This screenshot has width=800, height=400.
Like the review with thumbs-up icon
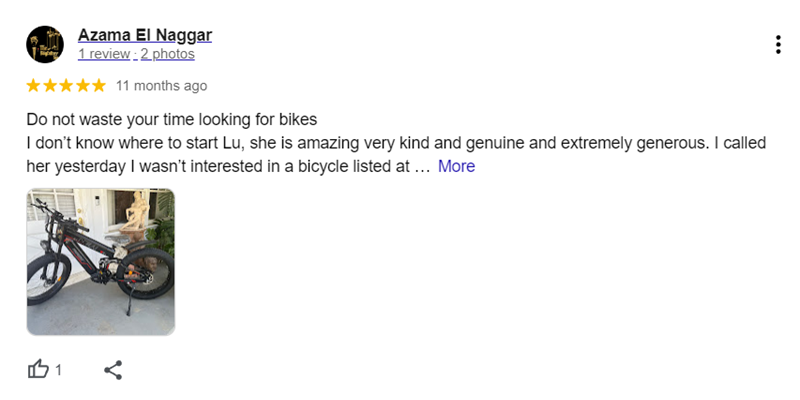(x=38, y=370)
